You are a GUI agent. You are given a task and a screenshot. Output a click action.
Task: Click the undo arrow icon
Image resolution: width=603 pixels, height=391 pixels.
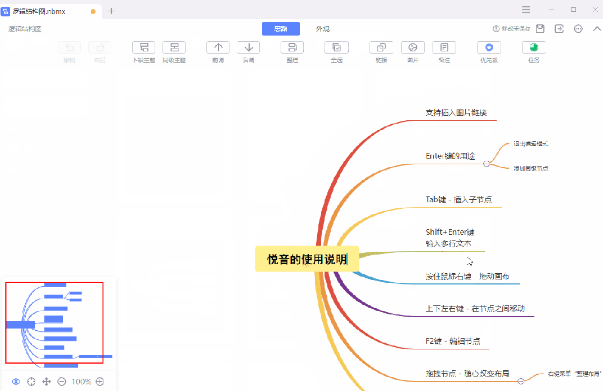pos(70,48)
